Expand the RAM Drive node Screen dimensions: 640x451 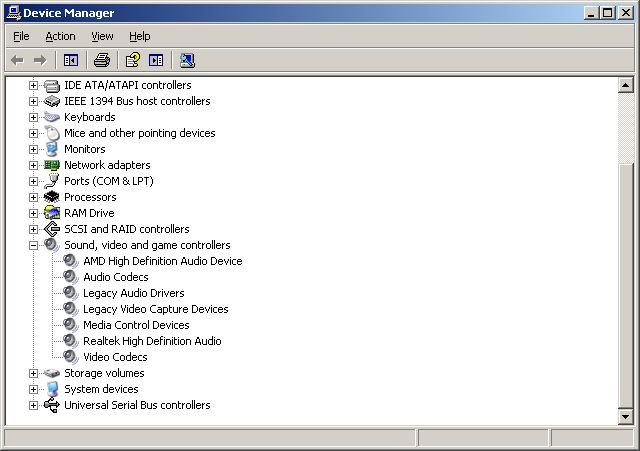click(33, 213)
